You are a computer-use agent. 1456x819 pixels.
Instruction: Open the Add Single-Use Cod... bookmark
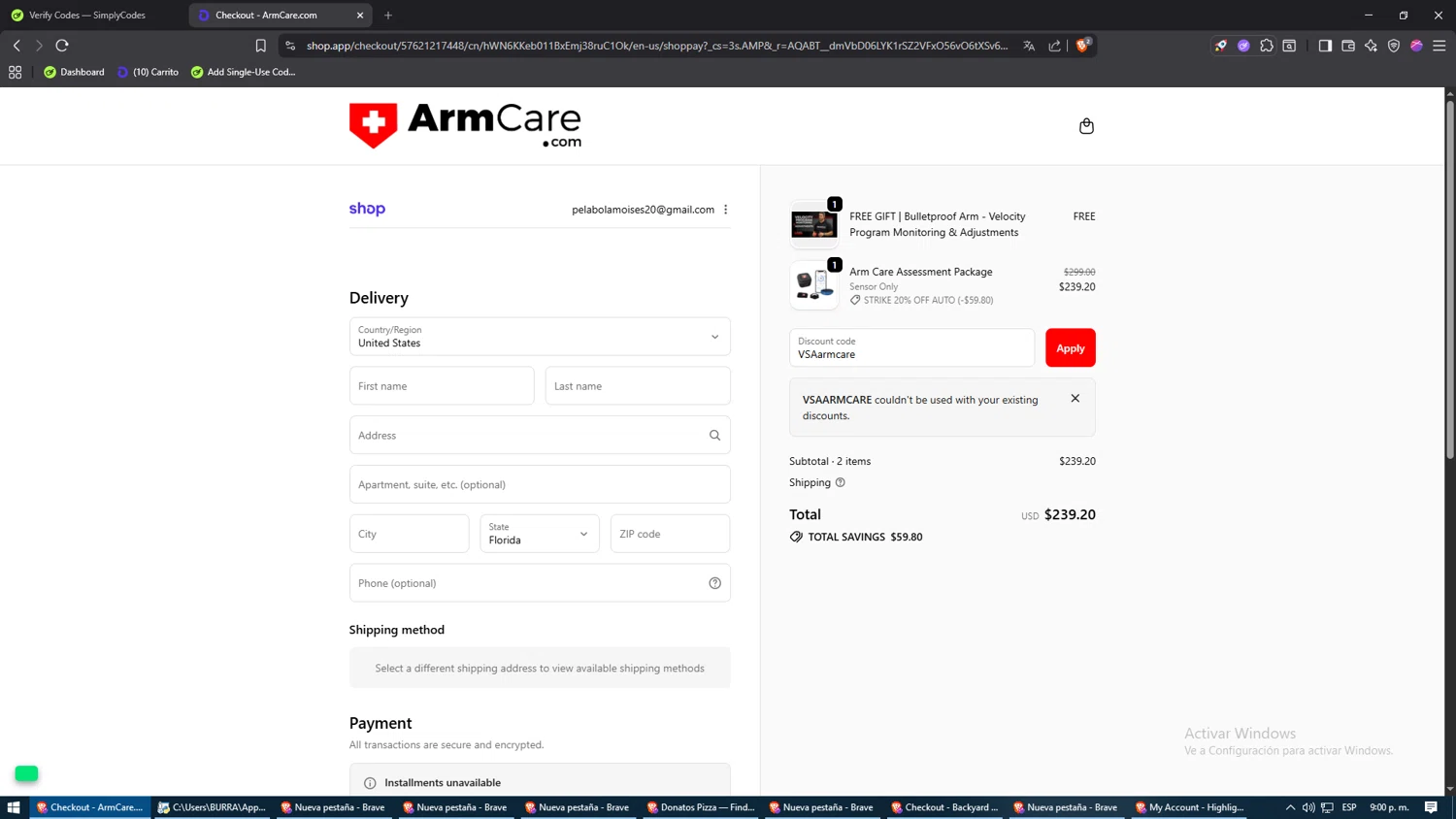tap(243, 72)
